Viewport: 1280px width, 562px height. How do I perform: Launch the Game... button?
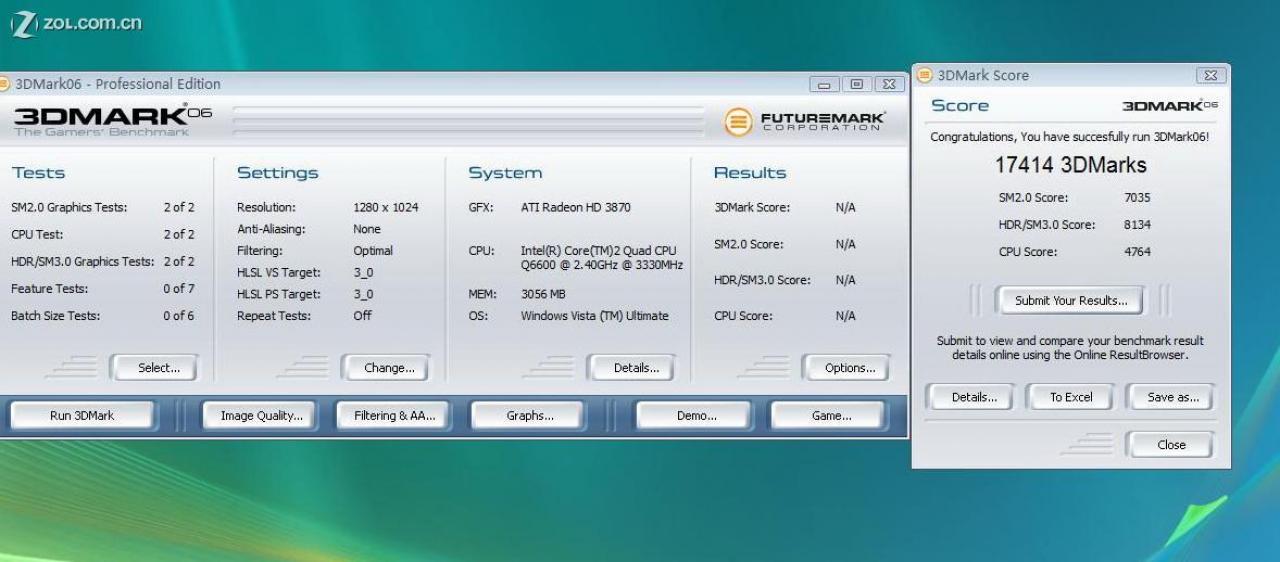(830, 416)
